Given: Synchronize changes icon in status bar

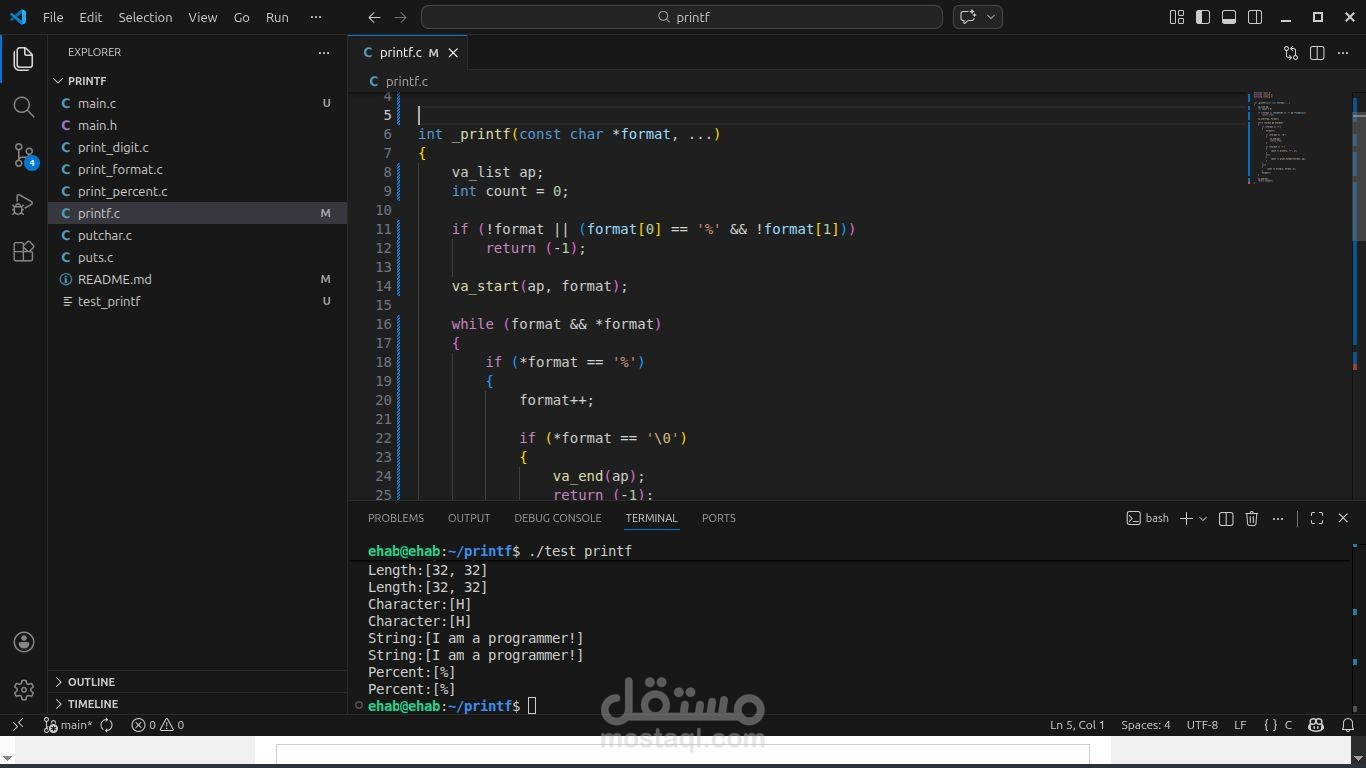Looking at the screenshot, I should pyautogui.click(x=106, y=725).
